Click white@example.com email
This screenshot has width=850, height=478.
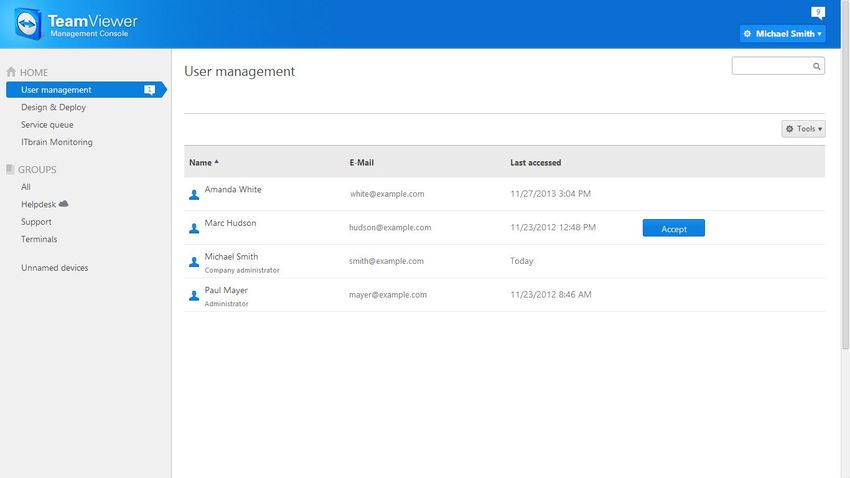(387, 194)
